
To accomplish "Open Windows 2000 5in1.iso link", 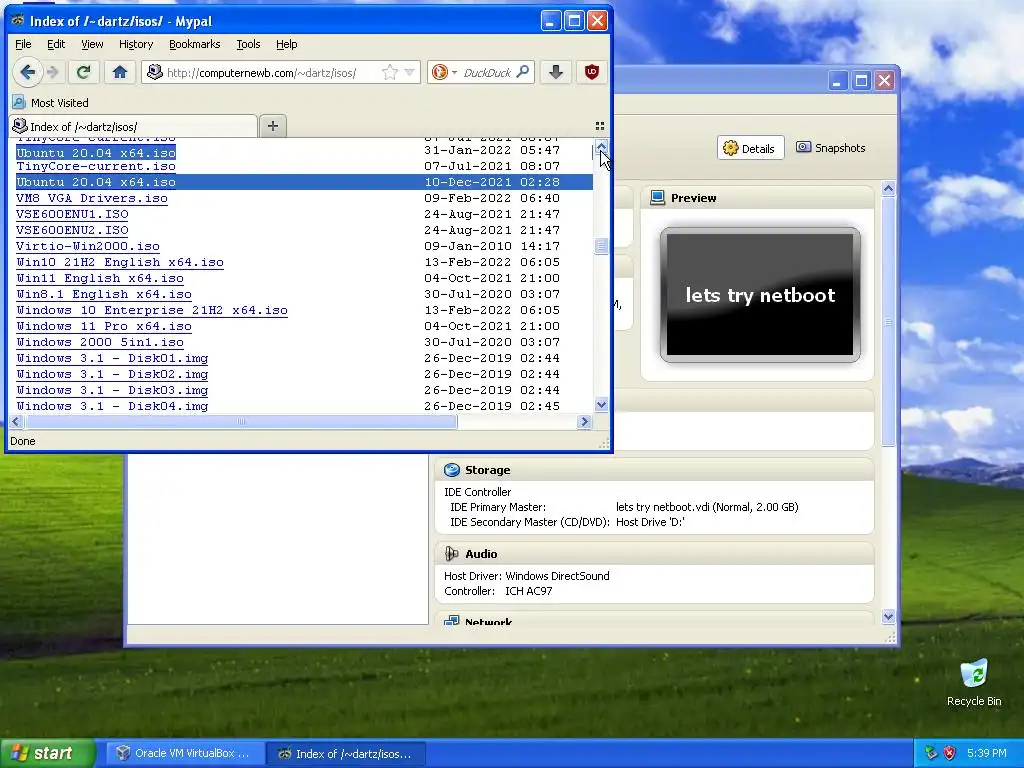I will click(x=100, y=342).
